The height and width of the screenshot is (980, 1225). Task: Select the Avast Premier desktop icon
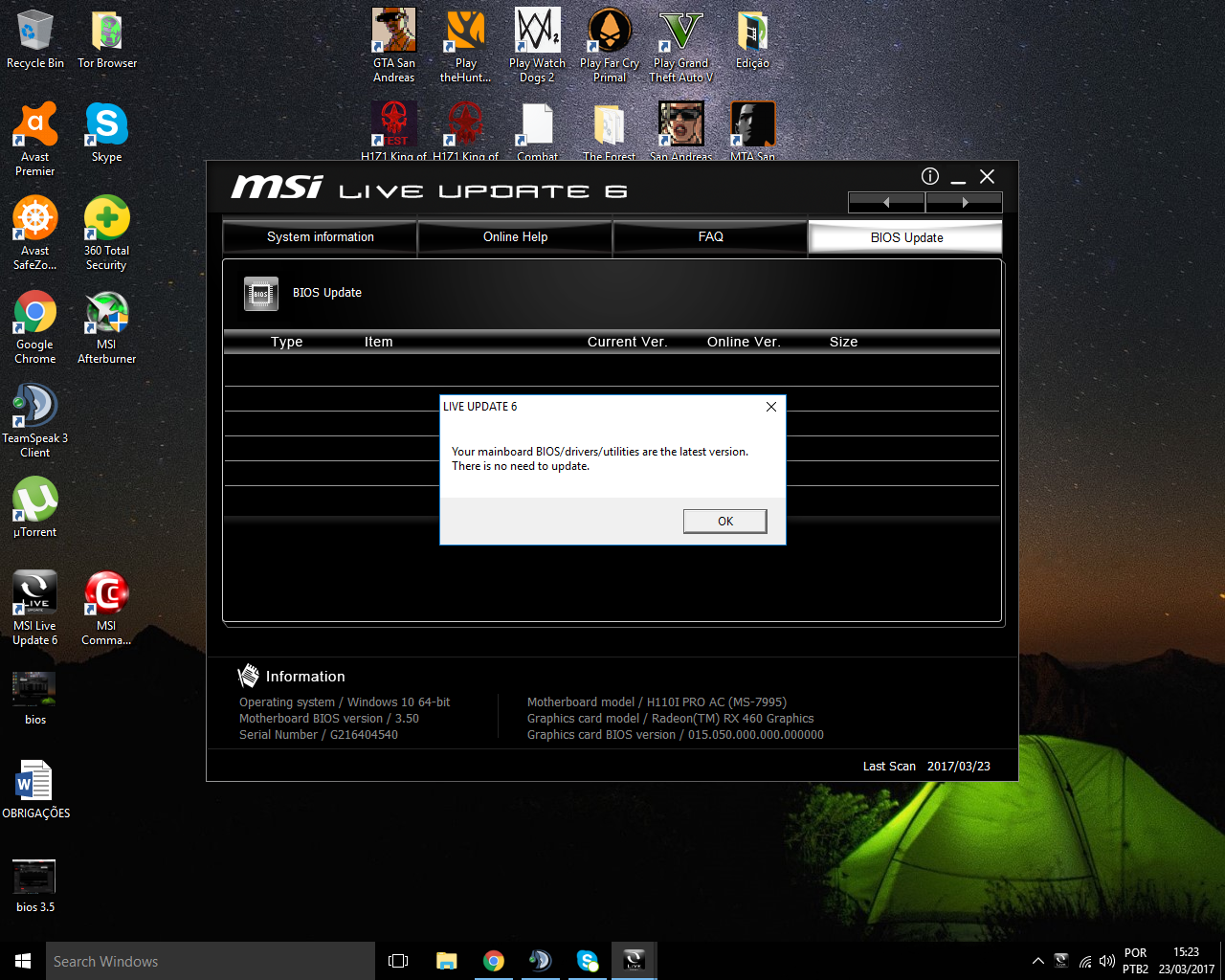click(x=35, y=139)
